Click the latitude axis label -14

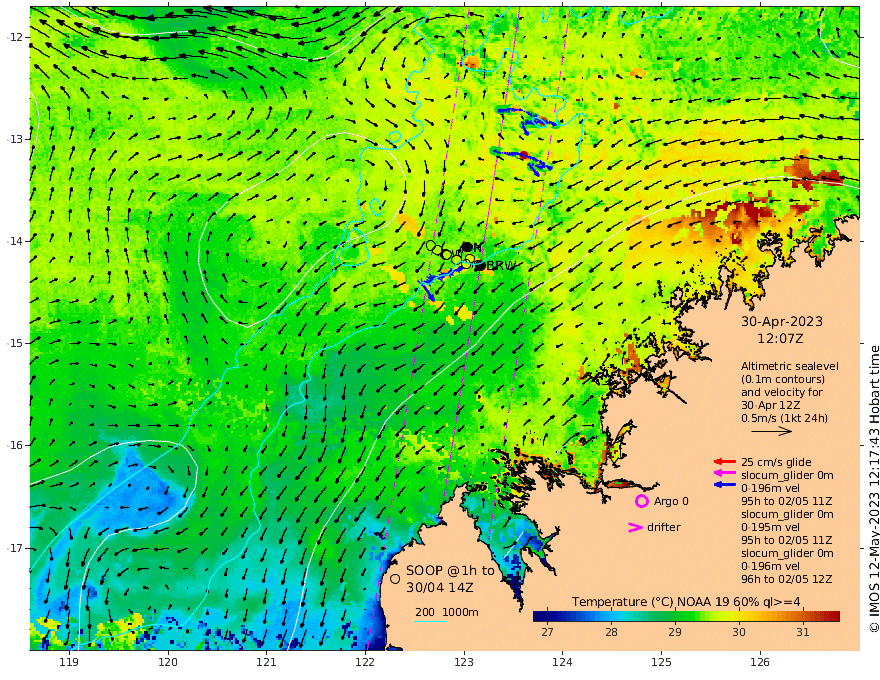[14, 241]
